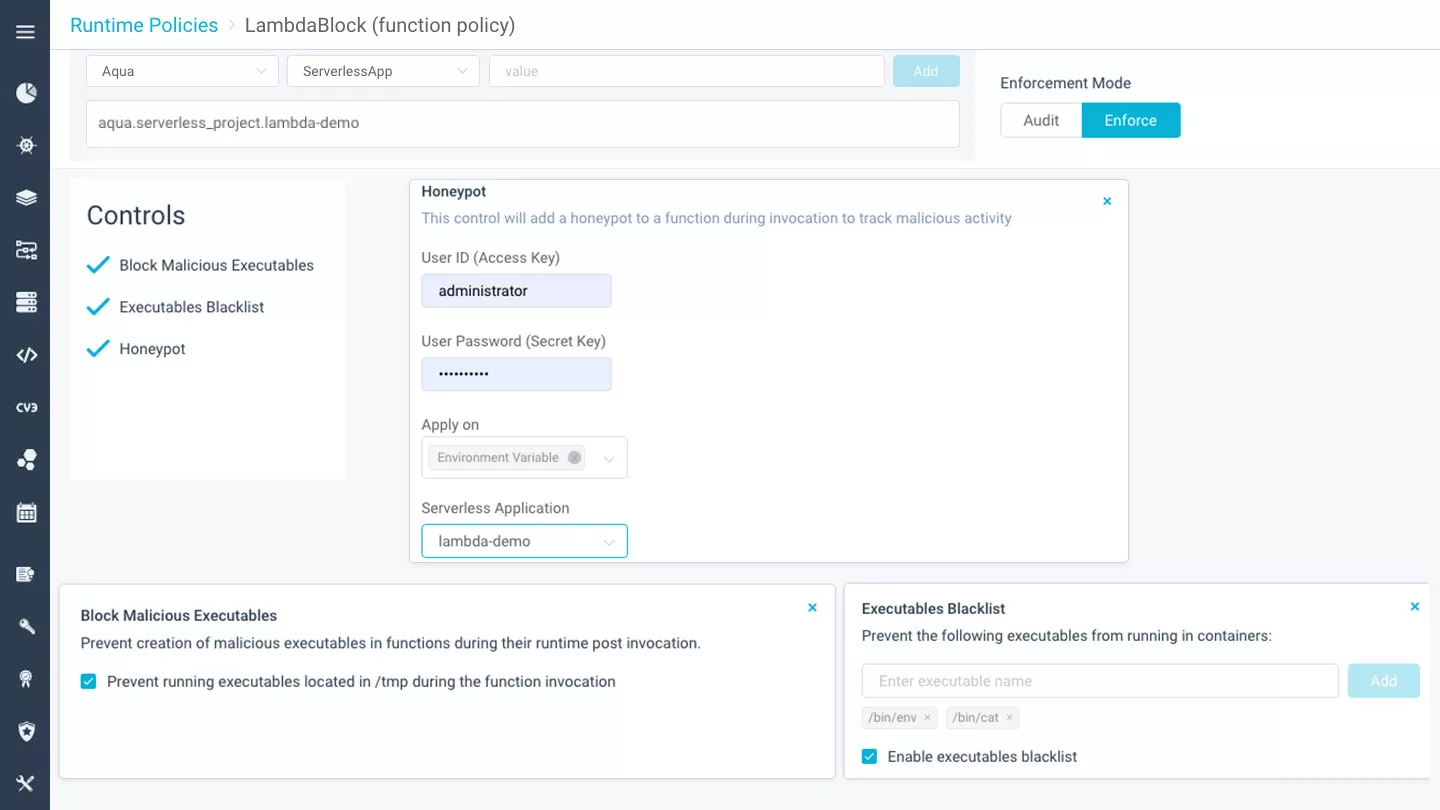Go to Runtime Policies breadcrumb
The height and width of the screenshot is (810, 1440).
tap(144, 25)
